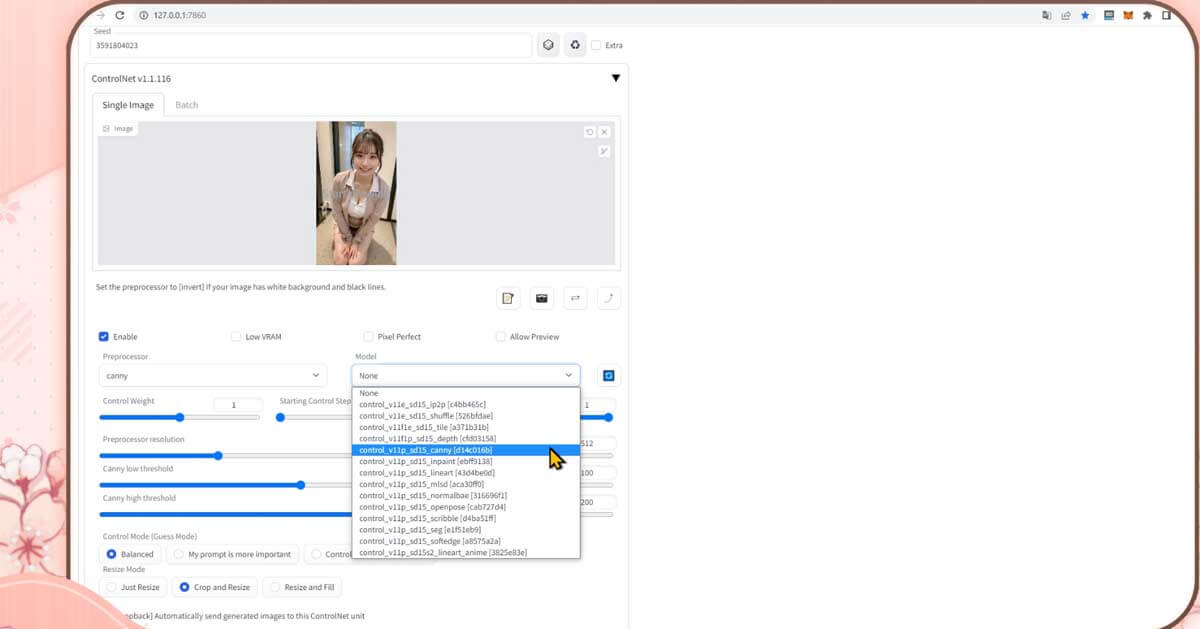
Task: Enable the Pixel Perfect checkbox
Action: (x=369, y=337)
